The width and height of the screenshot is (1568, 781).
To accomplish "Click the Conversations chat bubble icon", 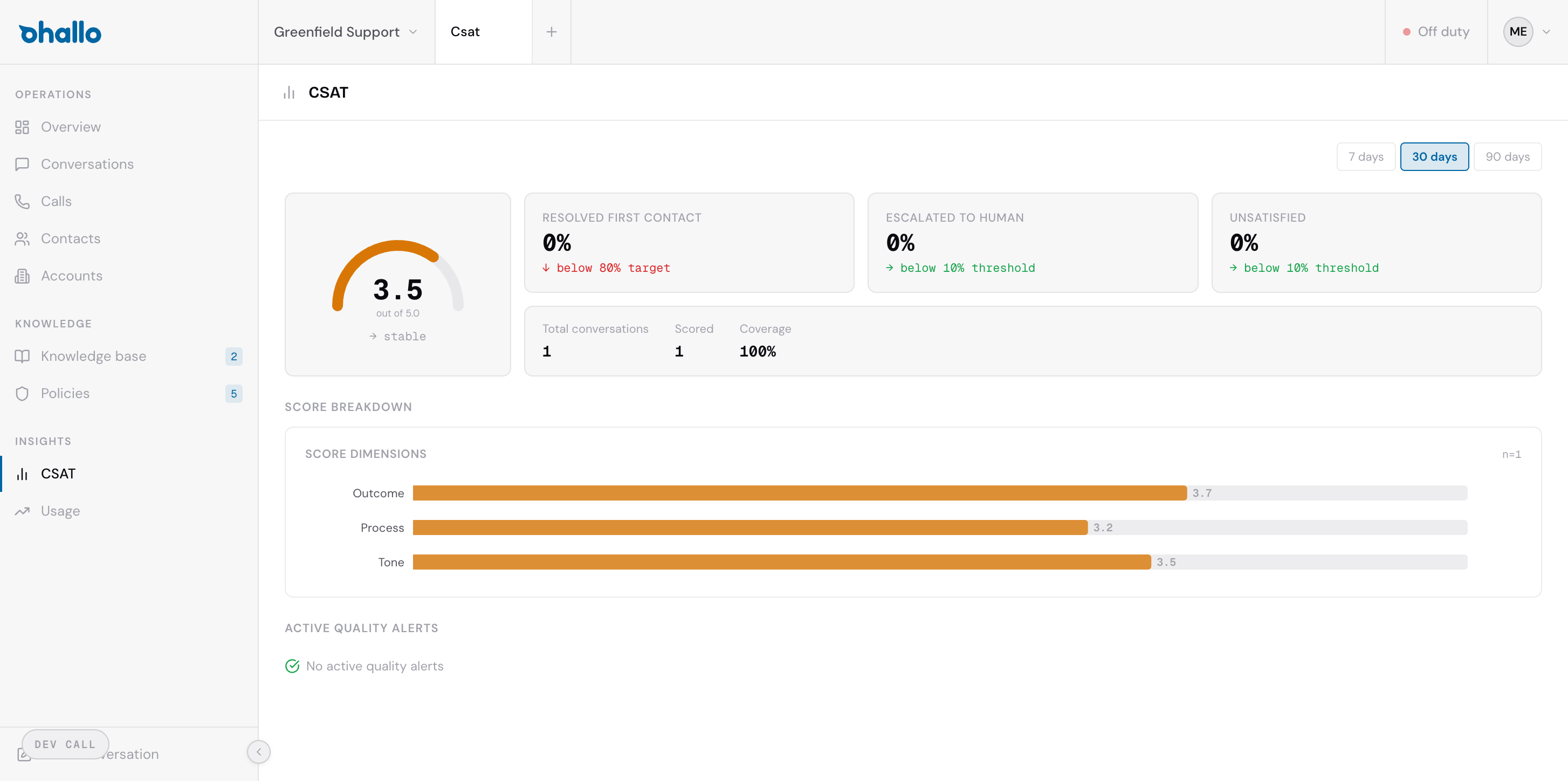I will [22, 165].
